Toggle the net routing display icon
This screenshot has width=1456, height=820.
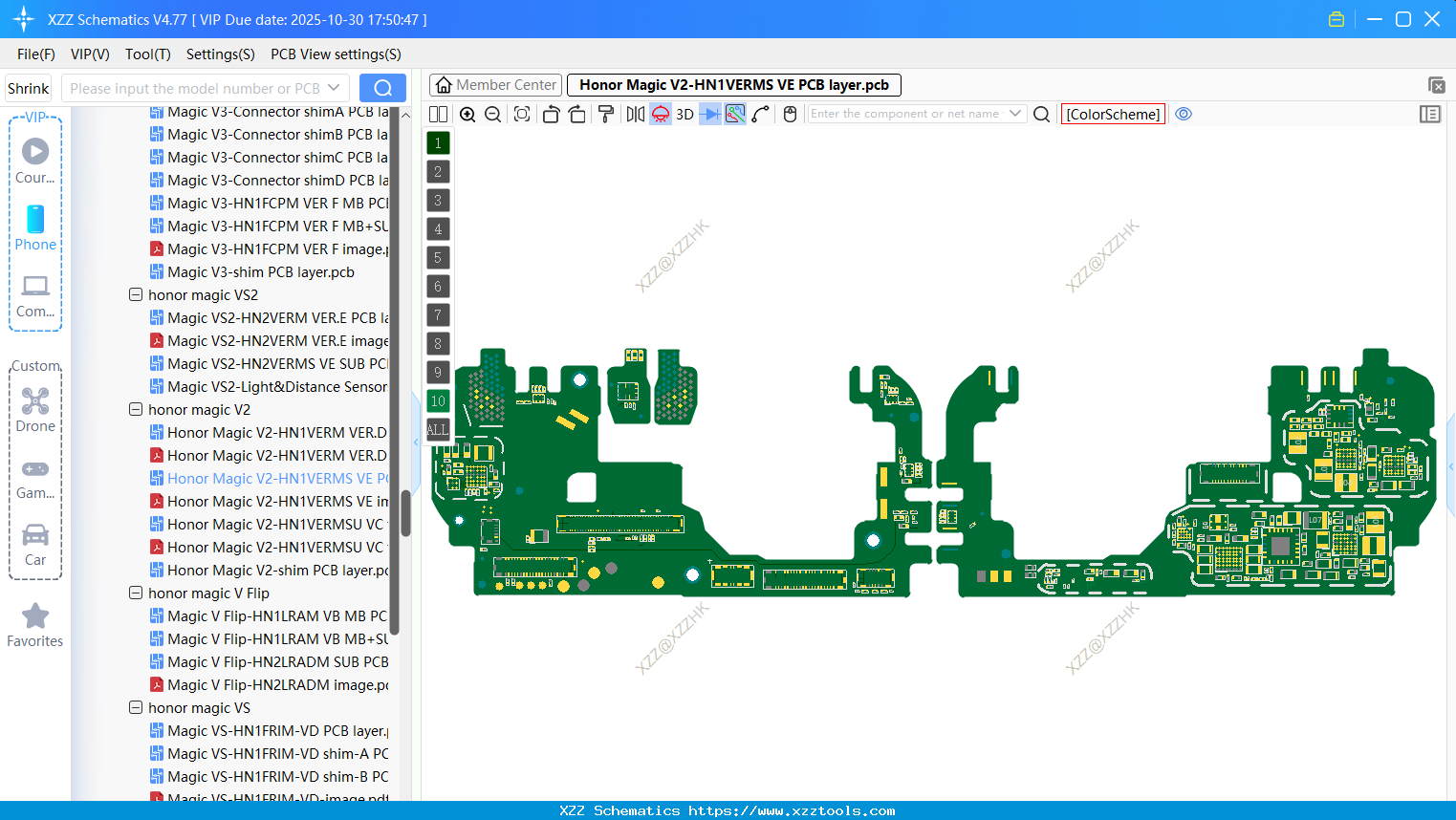(735, 114)
